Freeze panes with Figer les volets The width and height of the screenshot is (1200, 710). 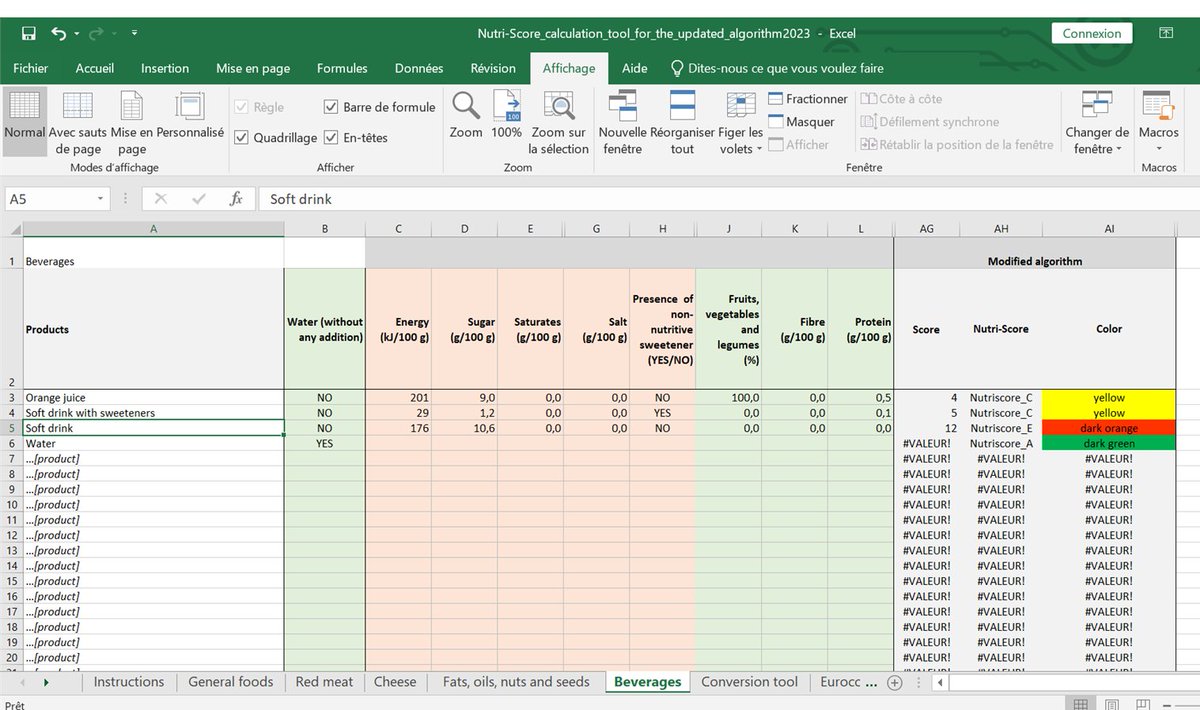coord(739,120)
